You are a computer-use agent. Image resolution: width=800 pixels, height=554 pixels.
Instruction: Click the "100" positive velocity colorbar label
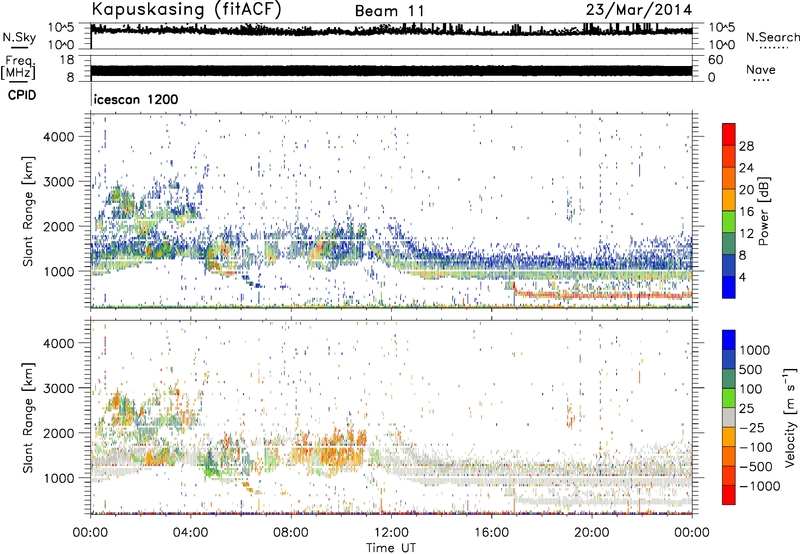(x=751, y=389)
